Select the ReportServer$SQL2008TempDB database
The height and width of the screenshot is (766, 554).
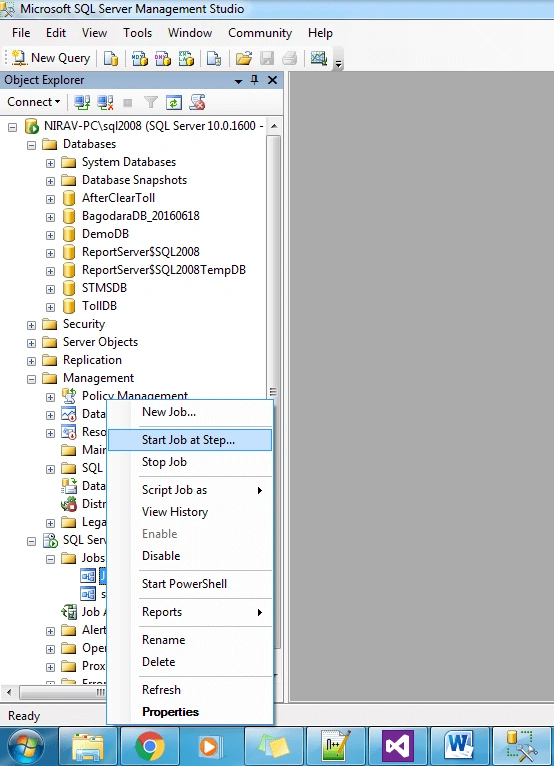pyautogui.click(x=164, y=270)
